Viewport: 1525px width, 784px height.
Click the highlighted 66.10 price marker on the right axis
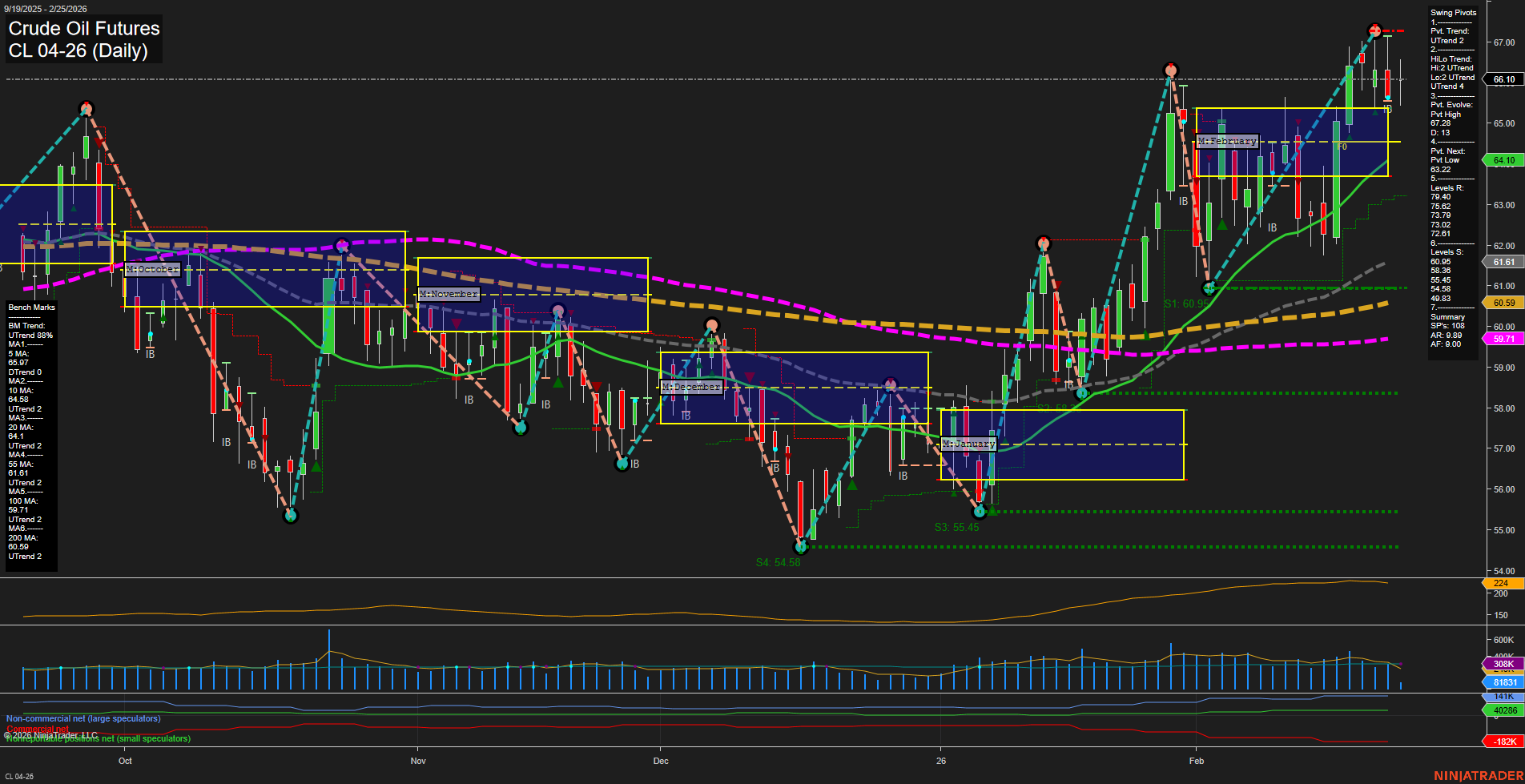coord(1503,79)
